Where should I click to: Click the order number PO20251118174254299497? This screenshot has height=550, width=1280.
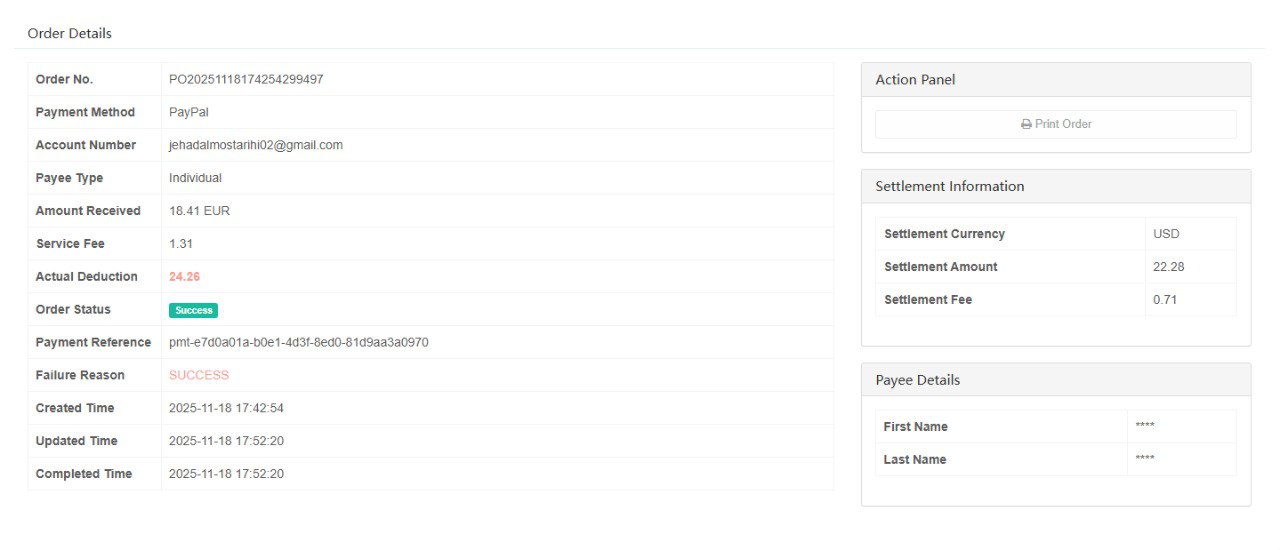246,79
